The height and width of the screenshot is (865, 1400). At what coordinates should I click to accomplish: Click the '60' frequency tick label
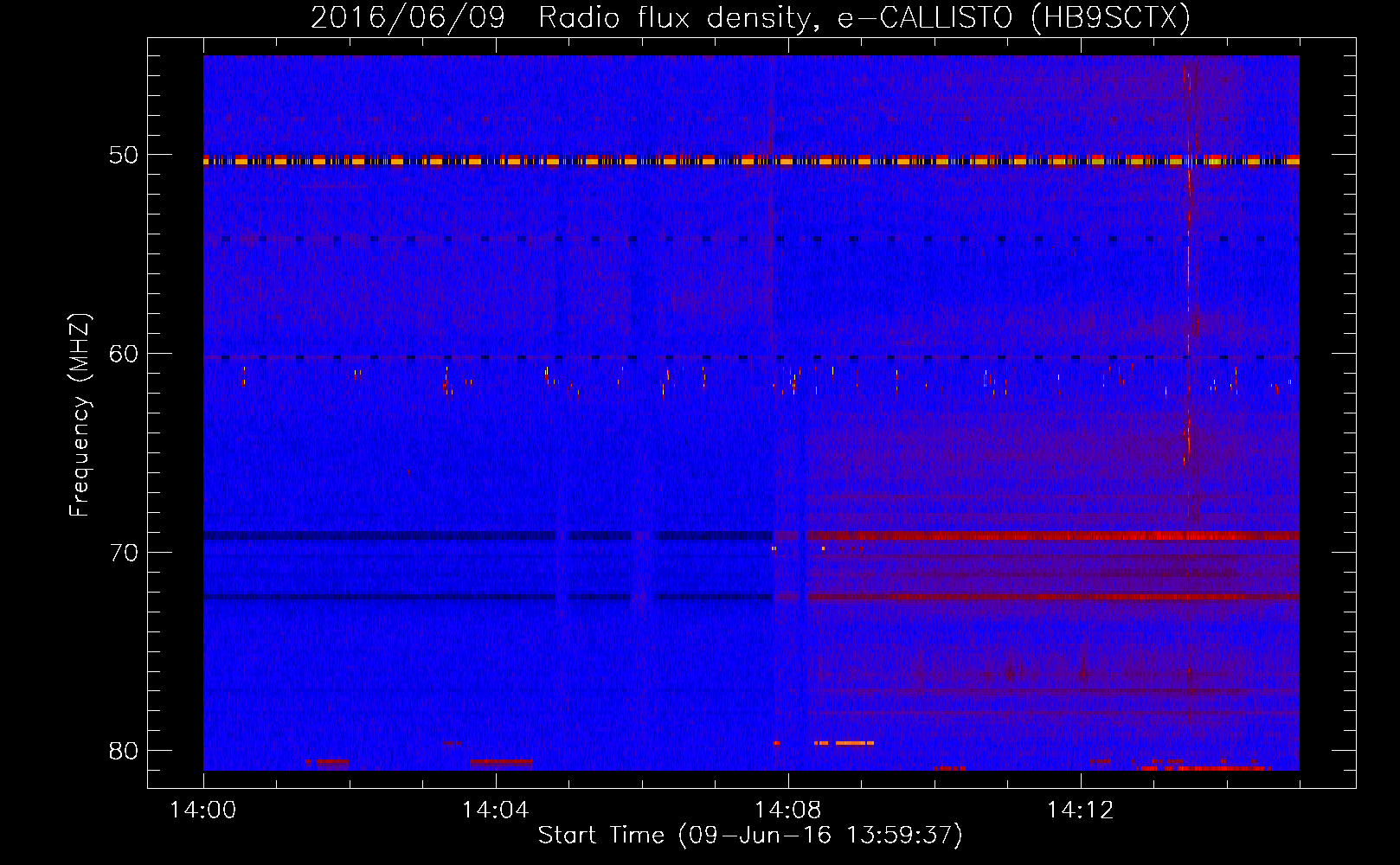click(x=124, y=354)
